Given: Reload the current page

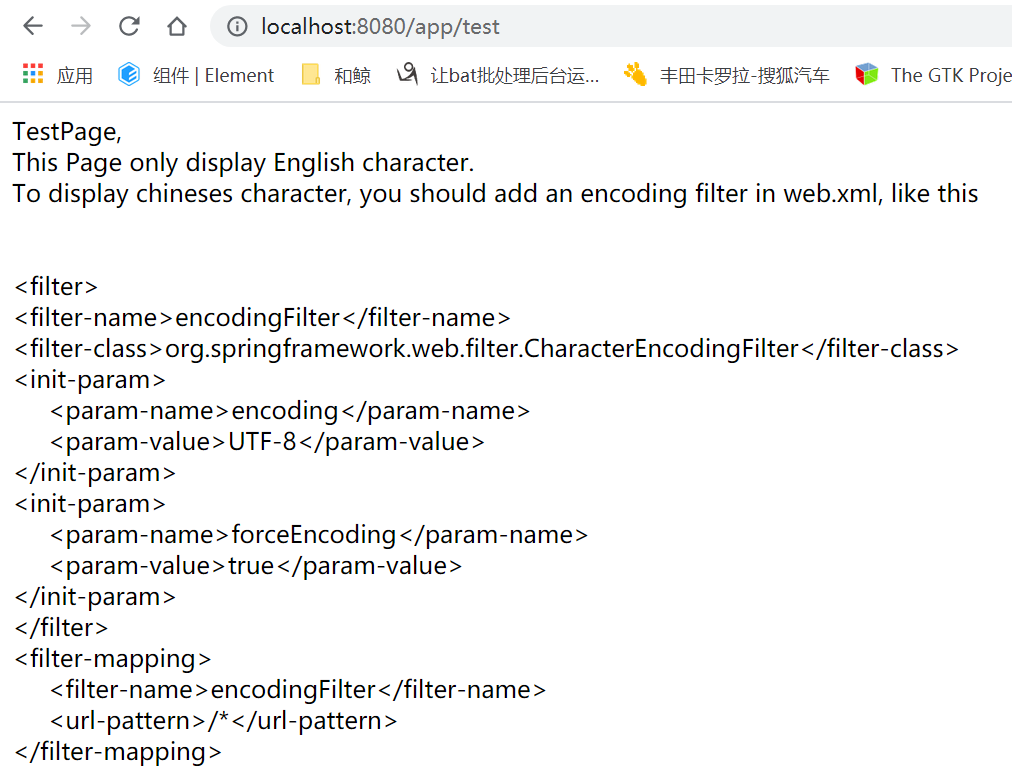Looking at the screenshot, I should (129, 27).
